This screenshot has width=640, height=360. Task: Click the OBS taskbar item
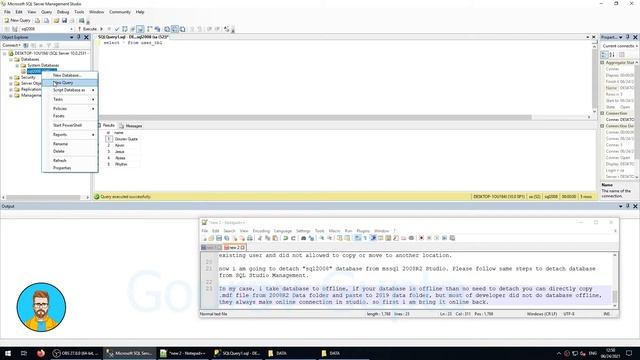pyautogui.click(x=76, y=353)
